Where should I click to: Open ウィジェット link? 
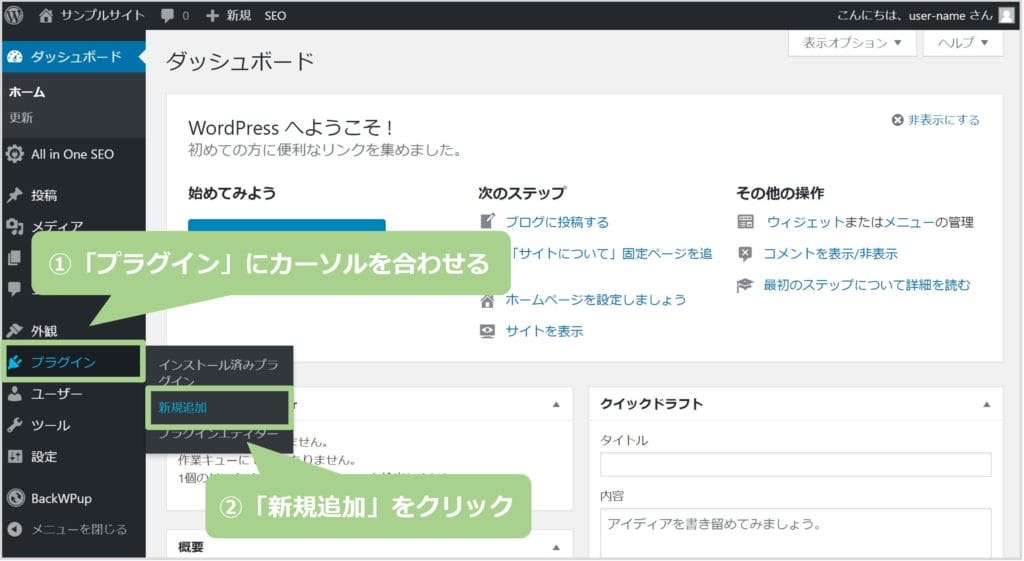point(806,222)
